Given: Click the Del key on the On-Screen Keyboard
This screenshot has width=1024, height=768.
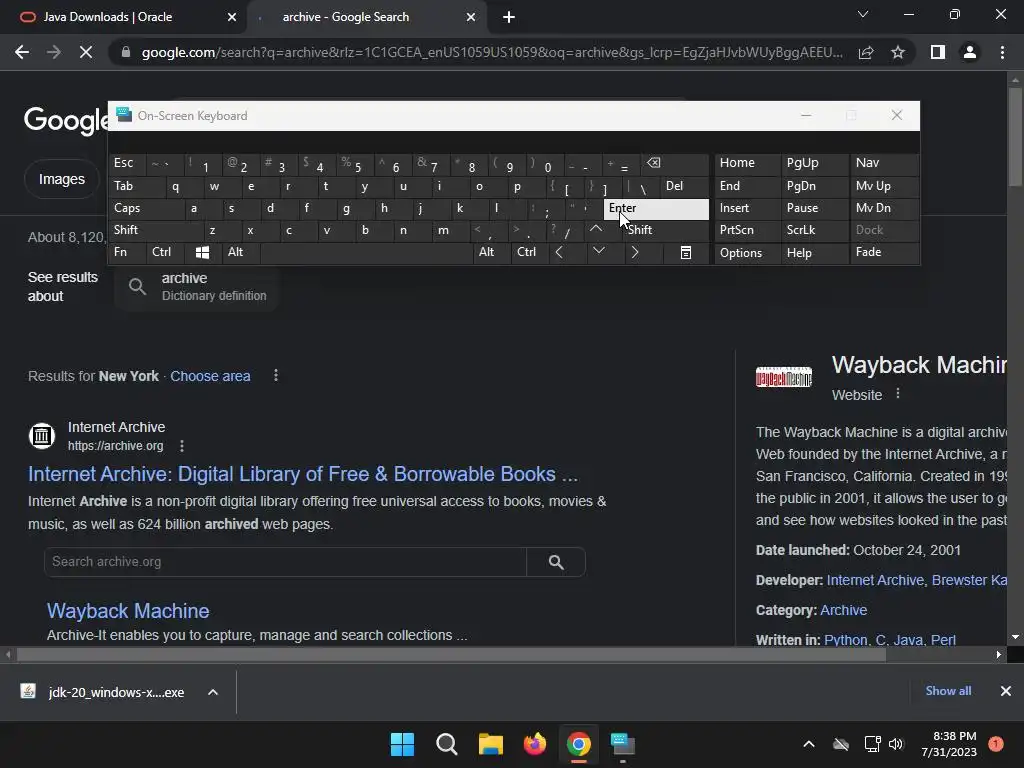Looking at the screenshot, I should pyautogui.click(x=685, y=186).
